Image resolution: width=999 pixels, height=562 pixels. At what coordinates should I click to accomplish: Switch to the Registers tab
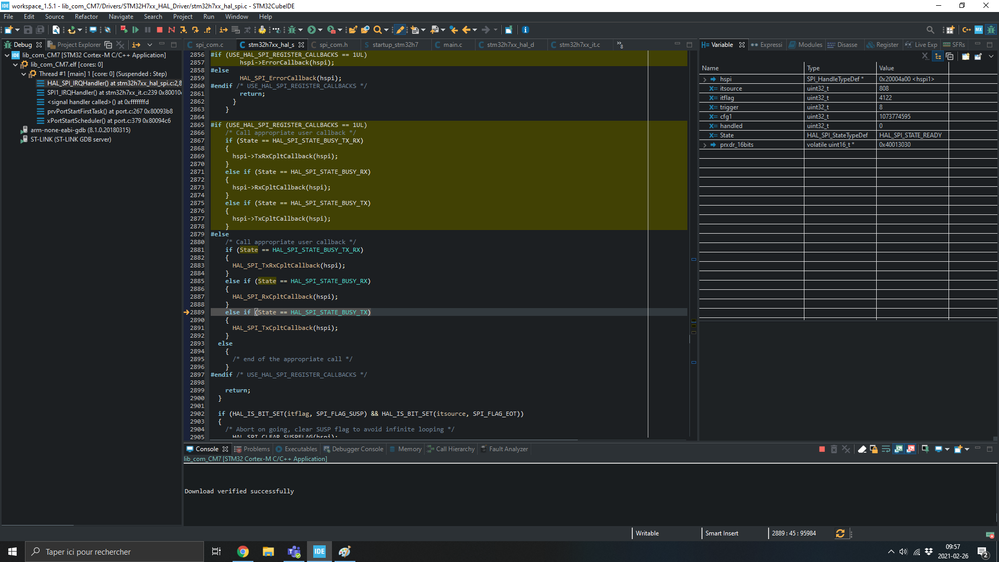click(882, 45)
